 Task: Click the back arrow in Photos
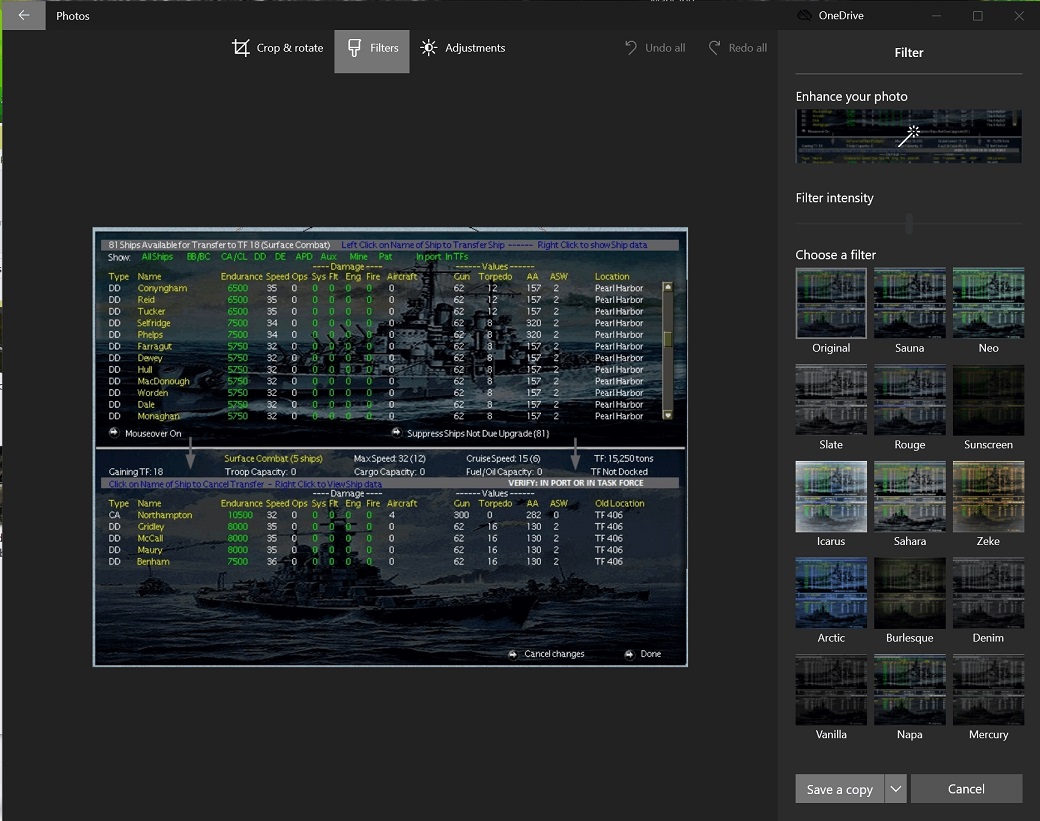tap(24, 15)
